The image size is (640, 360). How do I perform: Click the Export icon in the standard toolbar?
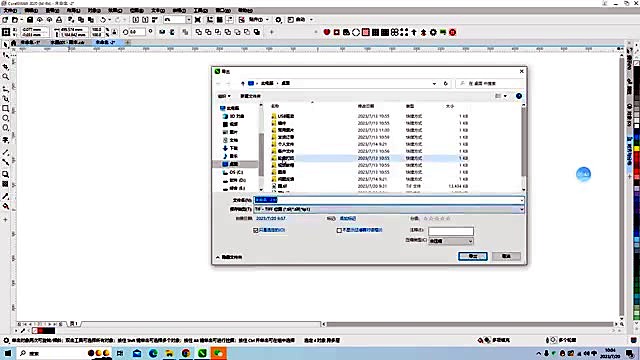coord(145,20)
